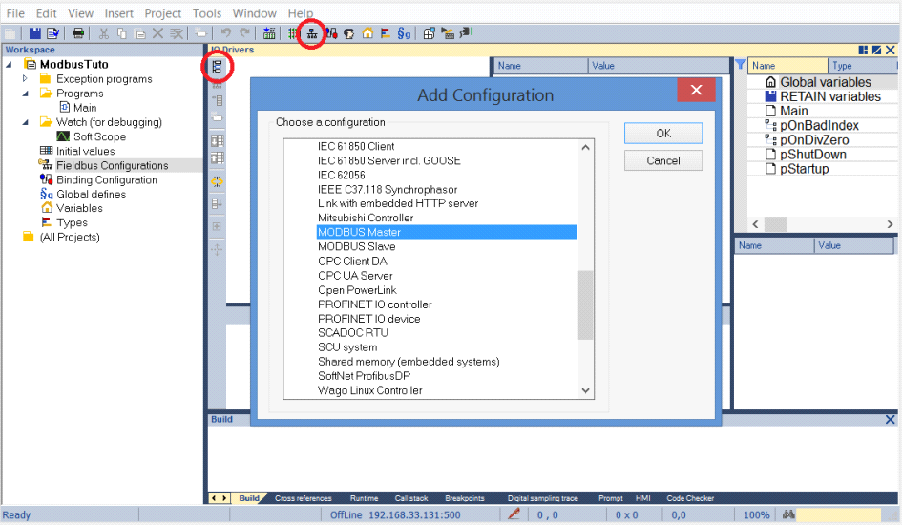Click the Delete X toolbar icon
This screenshot has height=526, width=904.
click(x=158, y=33)
